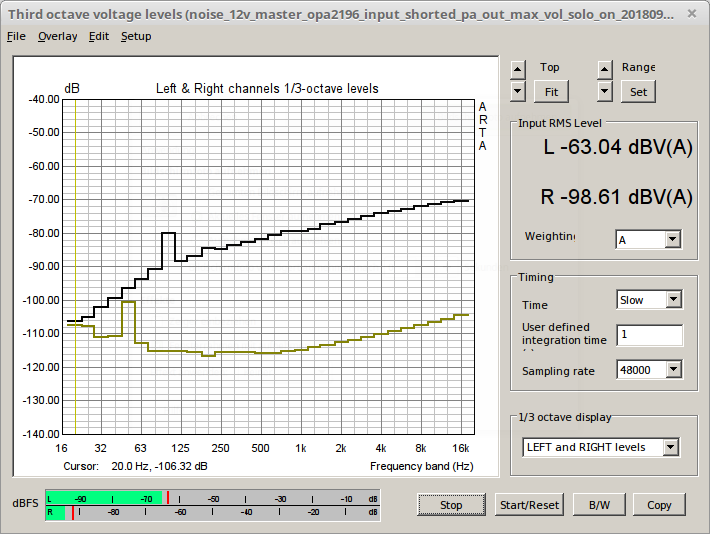Stop the measurement
The image size is (710, 534).
click(451, 505)
